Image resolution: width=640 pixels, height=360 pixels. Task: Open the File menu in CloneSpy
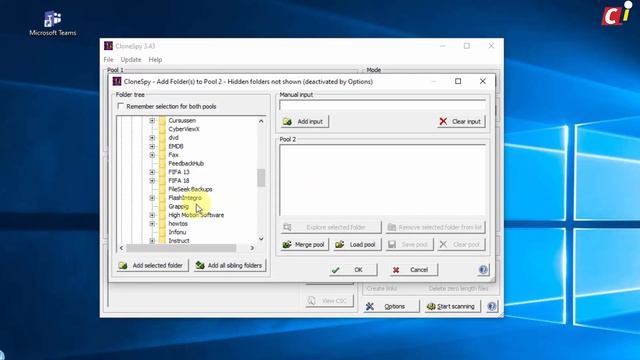[108, 60]
